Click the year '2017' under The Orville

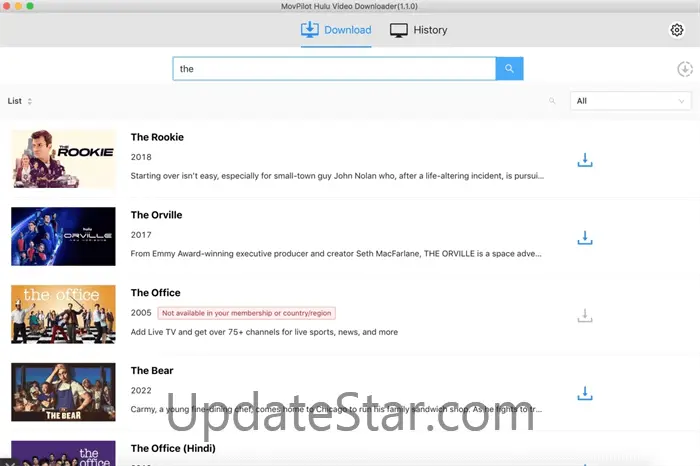[x=141, y=235]
